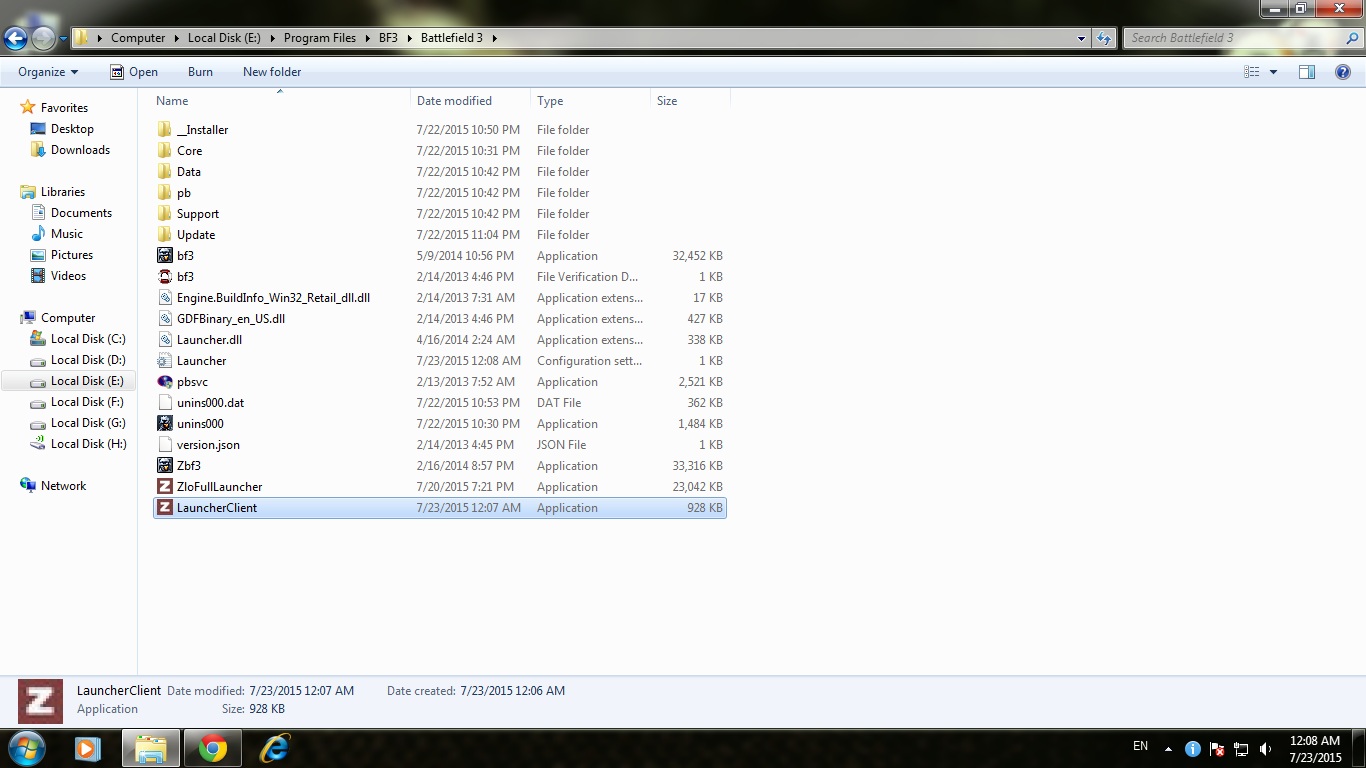1366x768 pixels.
Task: Open the Organize dropdown menu
Action: click(x=48, y=72)
